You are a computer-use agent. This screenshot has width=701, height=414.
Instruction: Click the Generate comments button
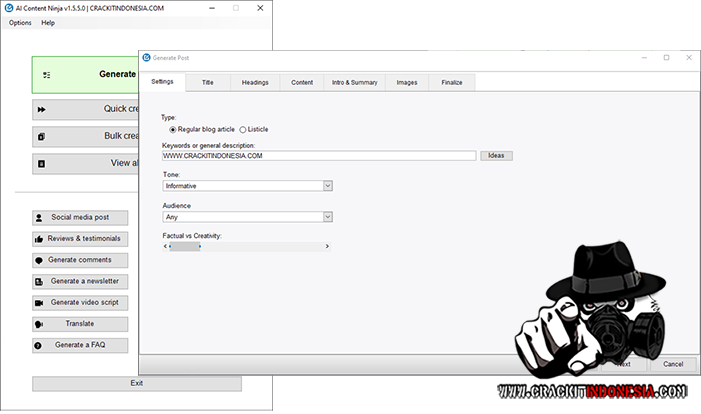pos(80,260)
